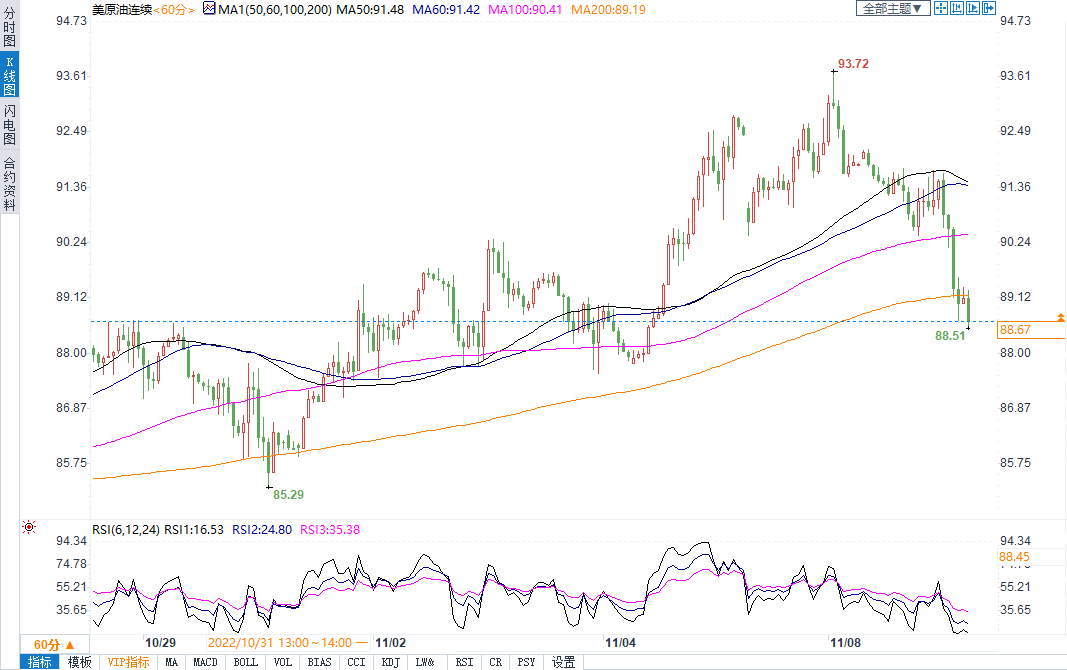Click the 88.67 current price label
The image size is (1067, 670).
(1016, 330)
